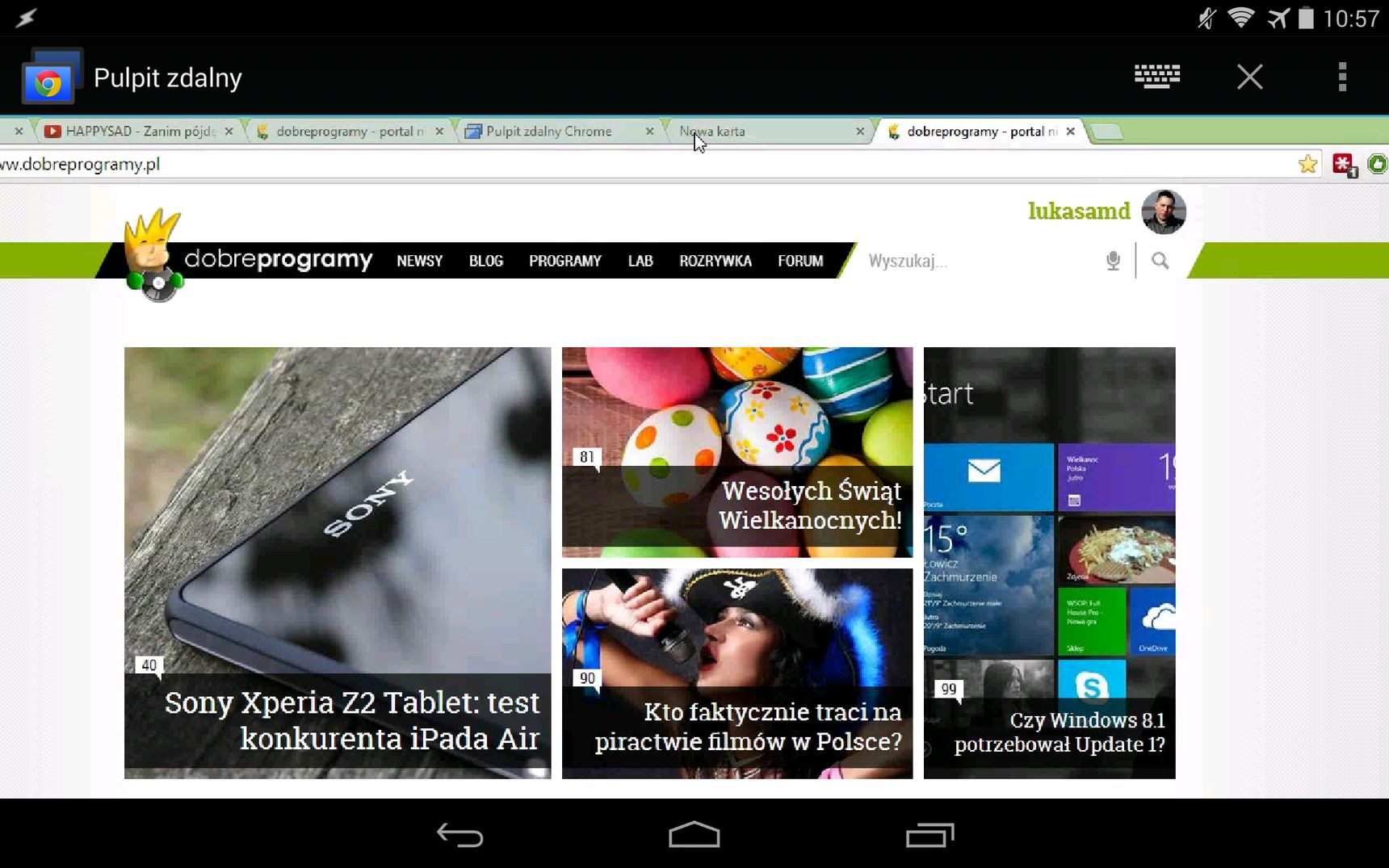Viewport: 1389px width, 868px height.
Task: Tap Android back navigation button
Action: (x=460, y=835)
